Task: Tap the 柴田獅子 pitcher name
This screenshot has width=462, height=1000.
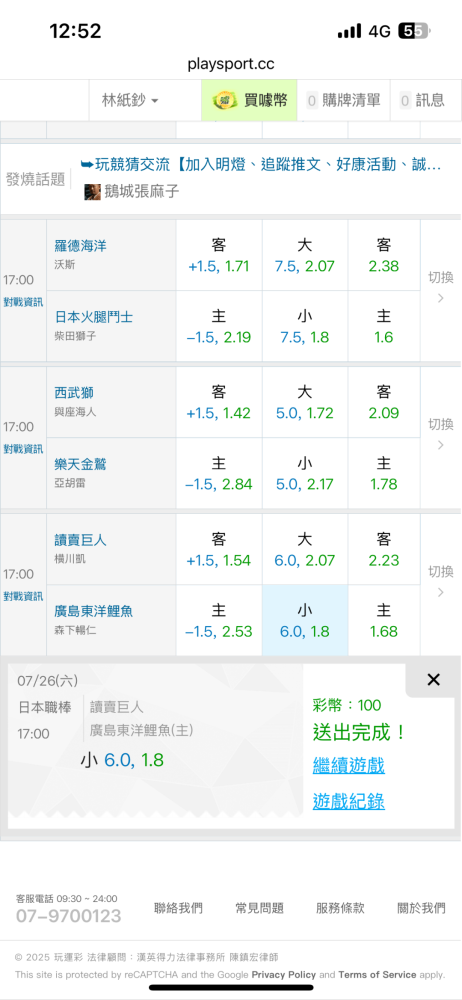Action: pyautogui.click(x=75, y=336)
